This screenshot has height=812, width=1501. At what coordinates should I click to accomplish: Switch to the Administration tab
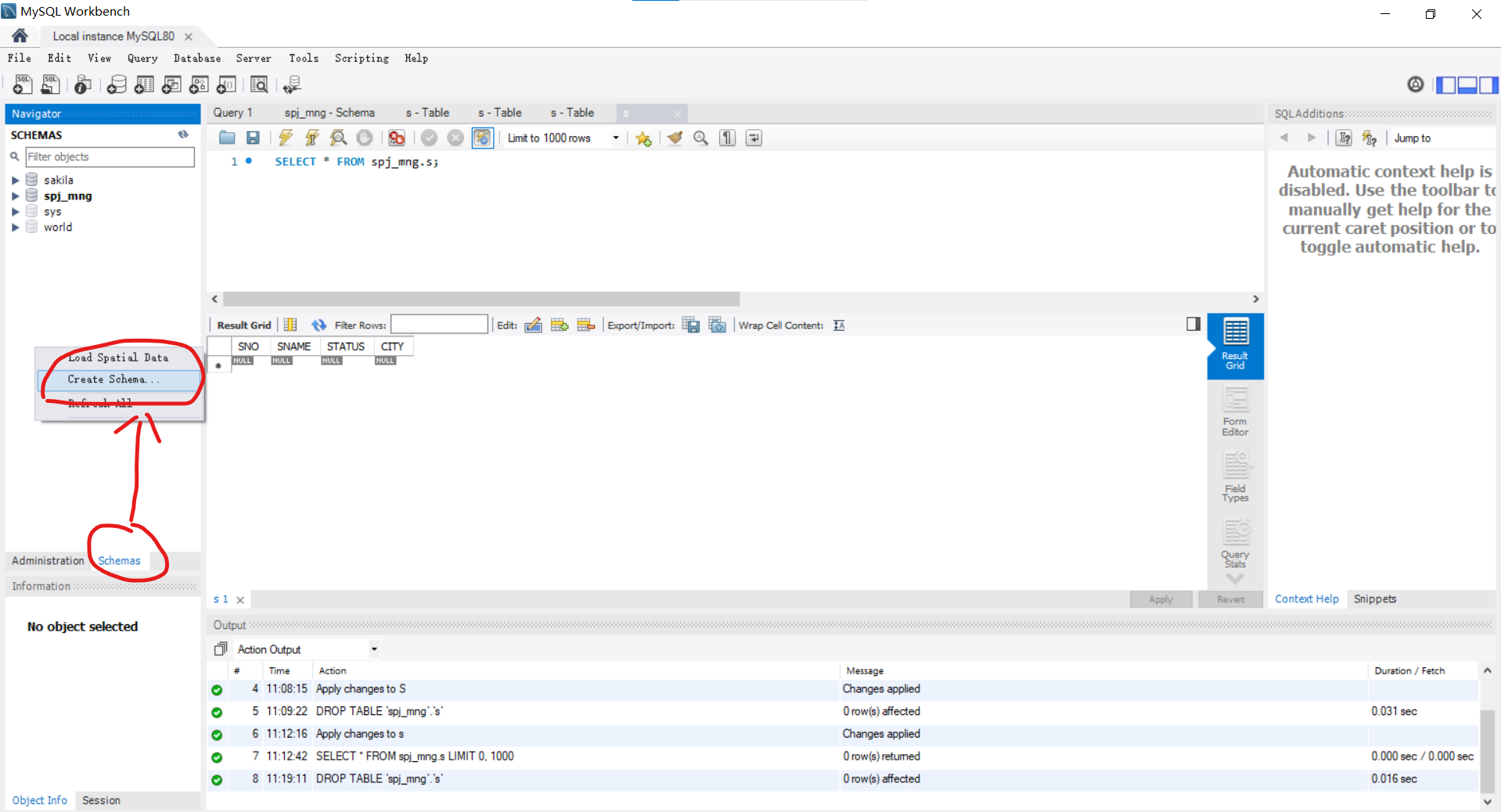pos(48,561)
